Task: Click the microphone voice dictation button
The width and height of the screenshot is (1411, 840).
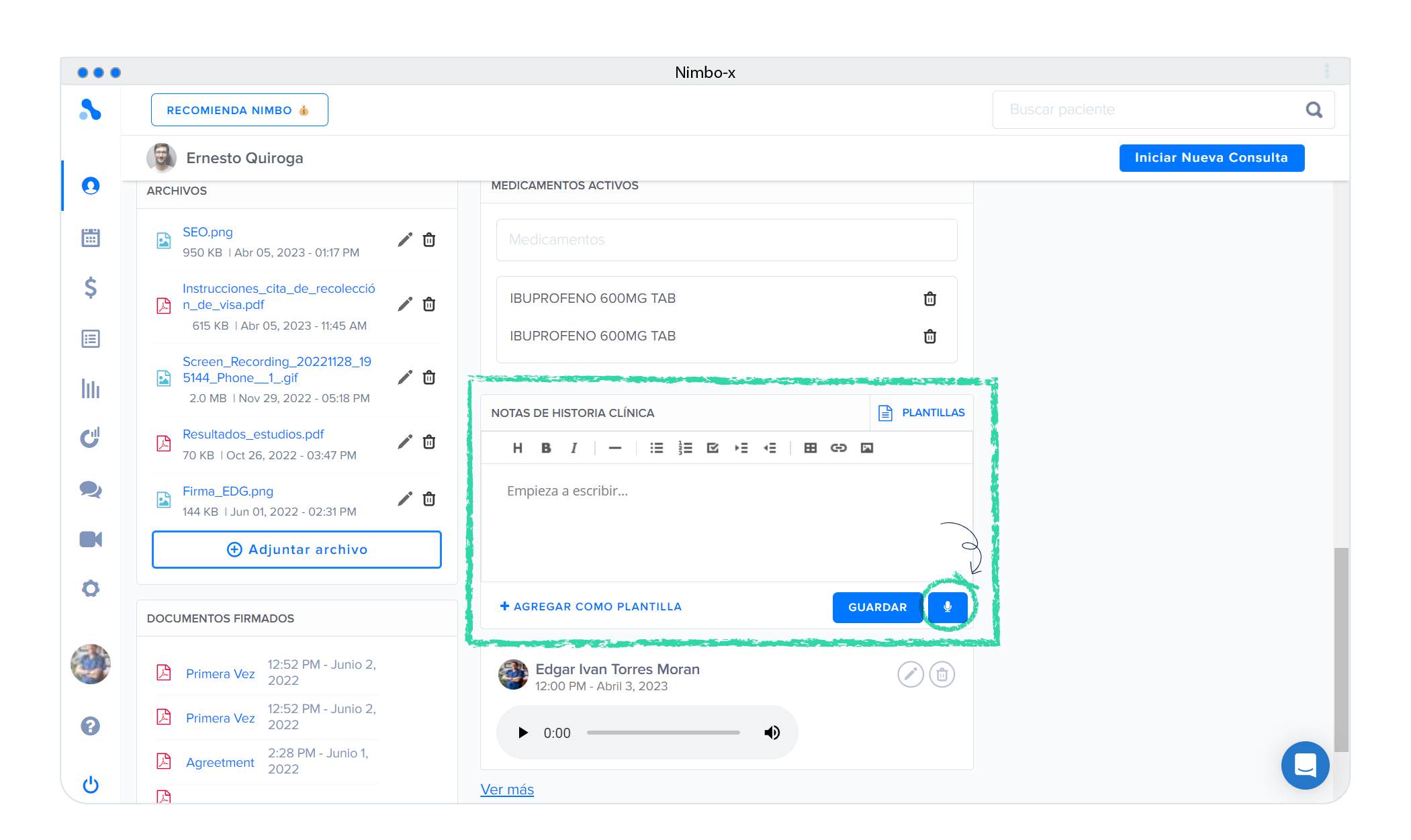Action: coord(947,607)
